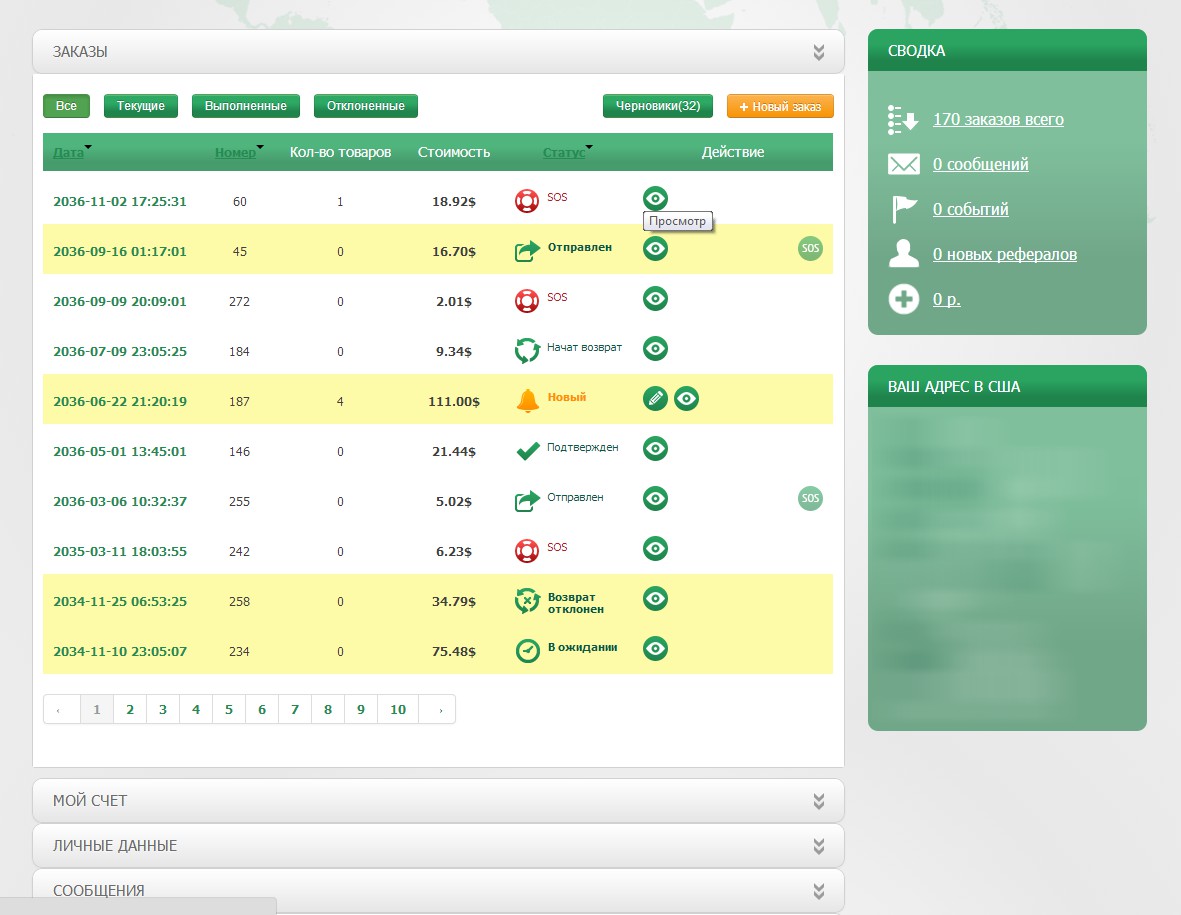
Task: Open the 0 новых рефералов link
Action: coord(1005,255)
